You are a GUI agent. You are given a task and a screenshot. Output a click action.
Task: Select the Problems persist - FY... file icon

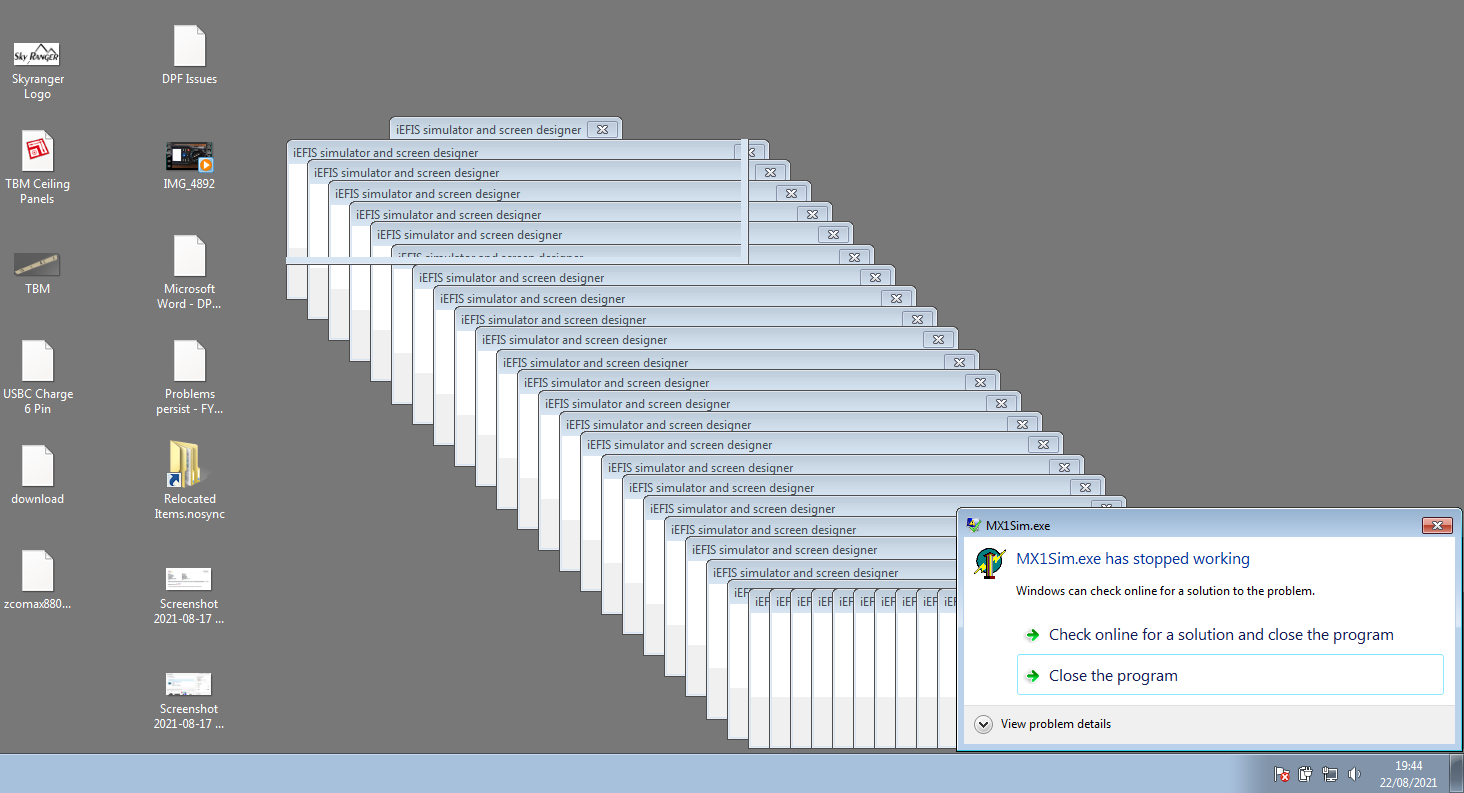[189, 377]
